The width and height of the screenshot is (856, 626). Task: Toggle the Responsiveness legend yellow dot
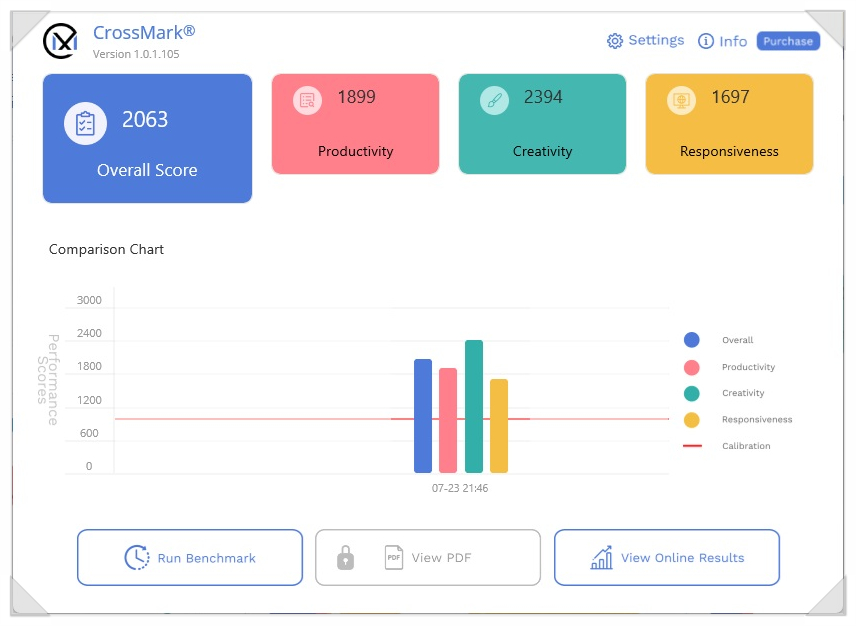pyautogui.click(x=692, y=420)
